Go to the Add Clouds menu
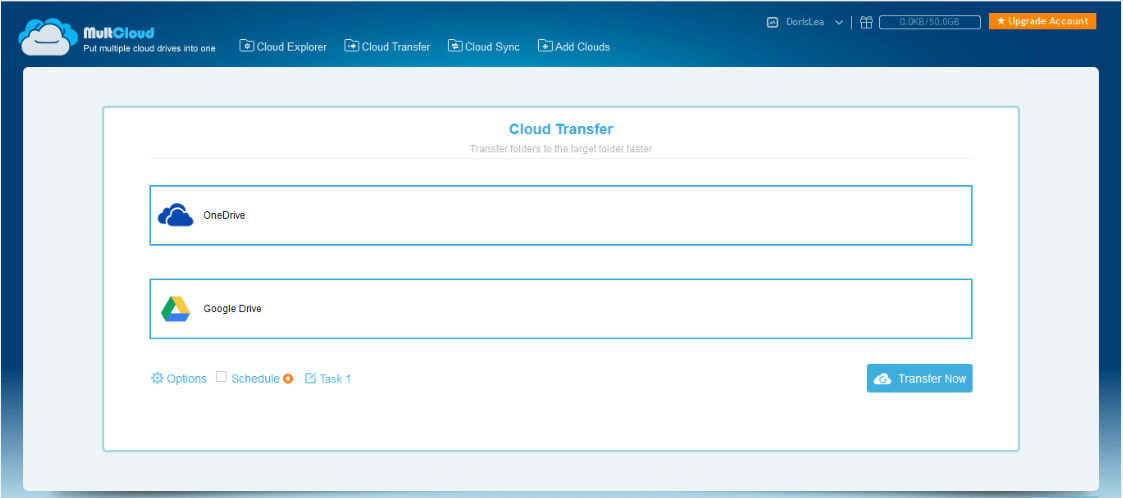Viewport: 1123px width, 498px height. 574,47
